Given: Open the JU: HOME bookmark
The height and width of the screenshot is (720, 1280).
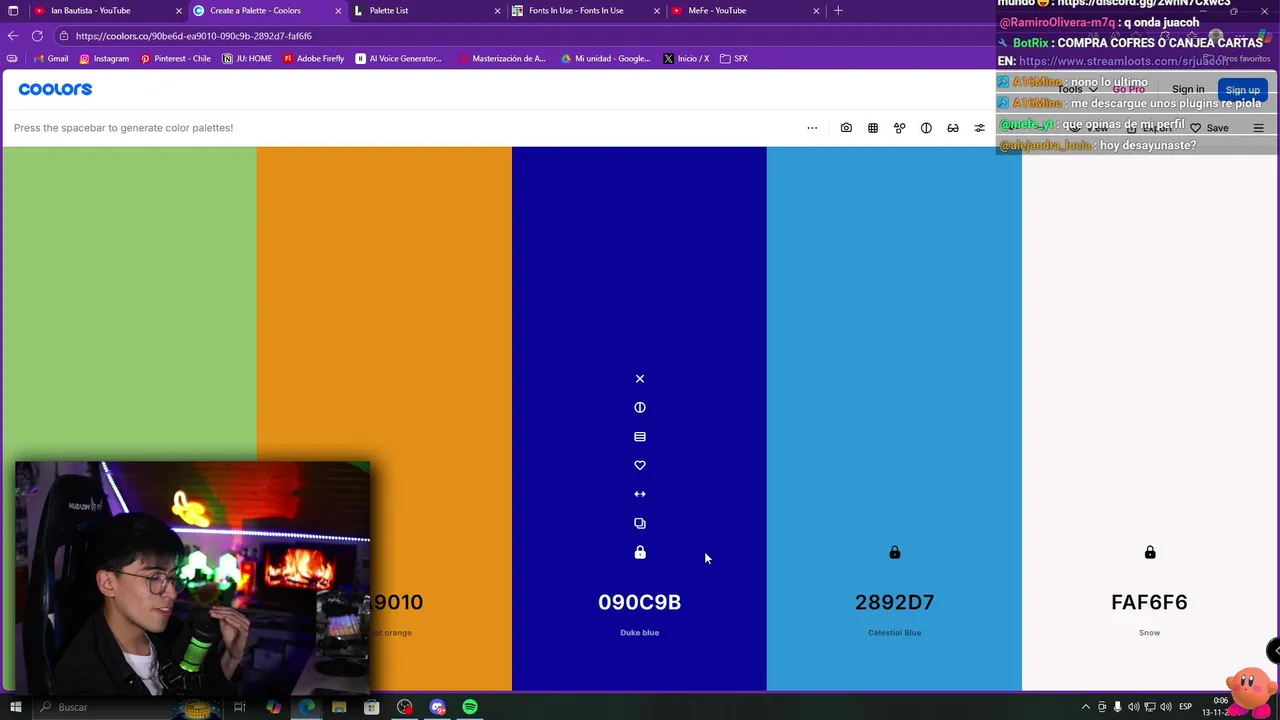Looking at the screenshot, I should coord(247,59).
